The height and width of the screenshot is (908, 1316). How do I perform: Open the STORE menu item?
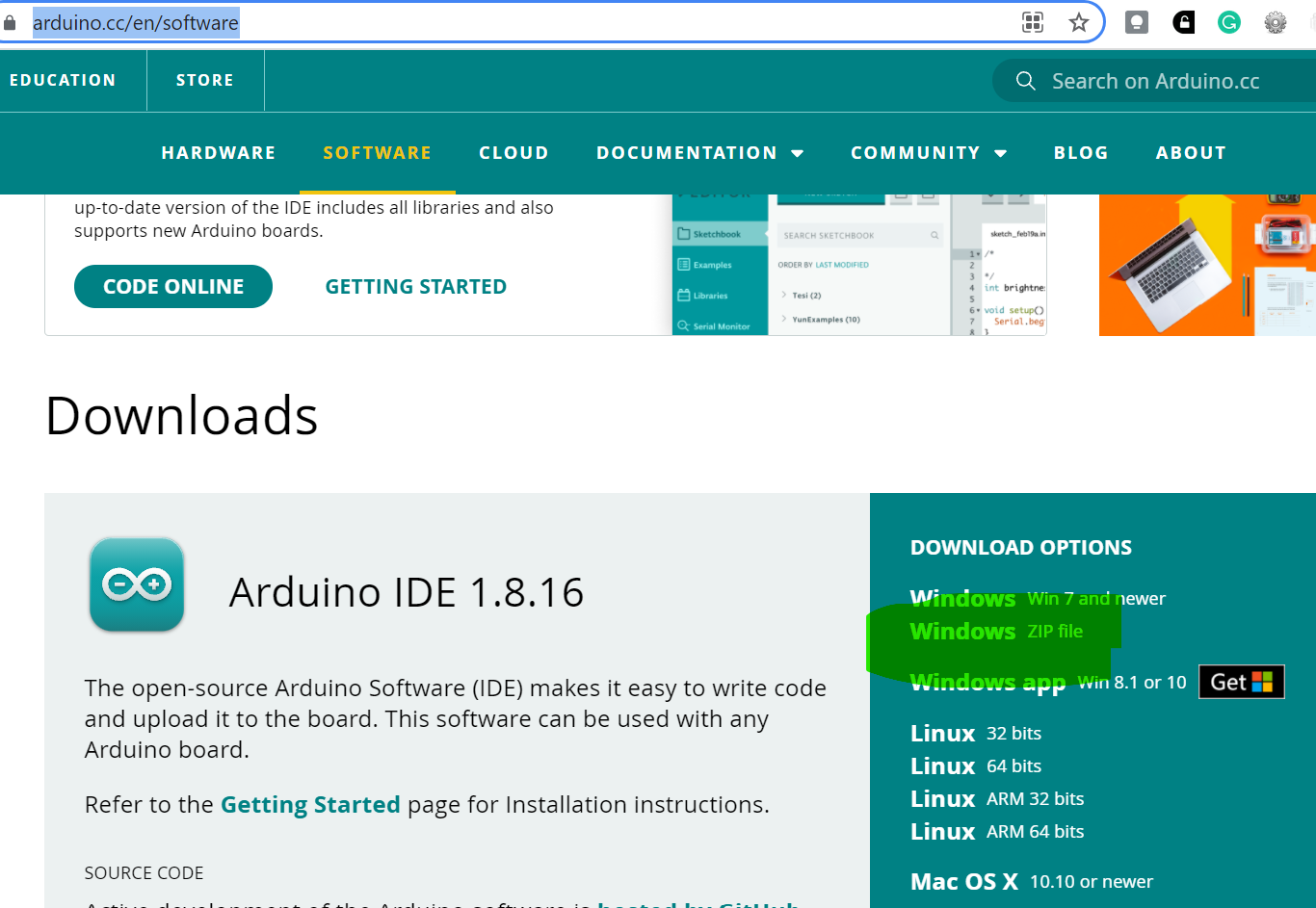click(204, 80)
